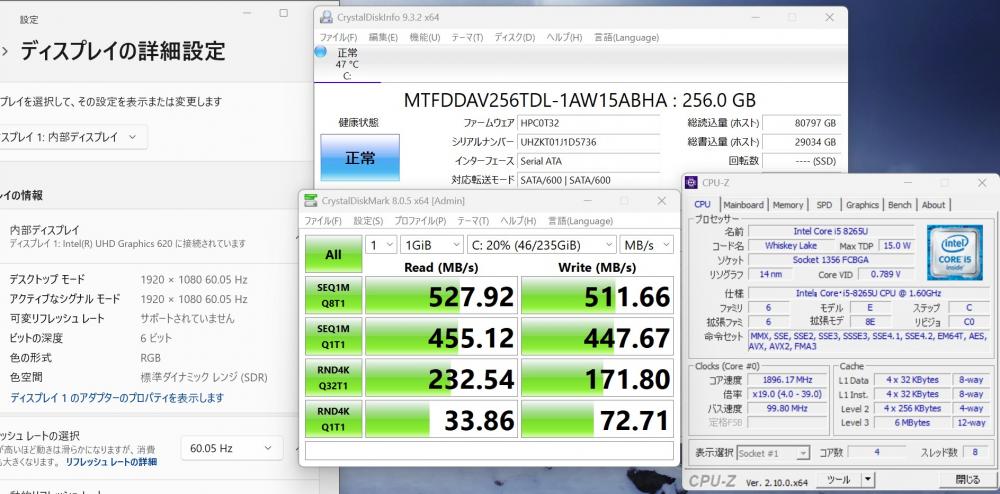Click the SEQ1M Q8T1 write result 511.66
Viewport: 1000px width, 494px height.
tap(597, 296)
